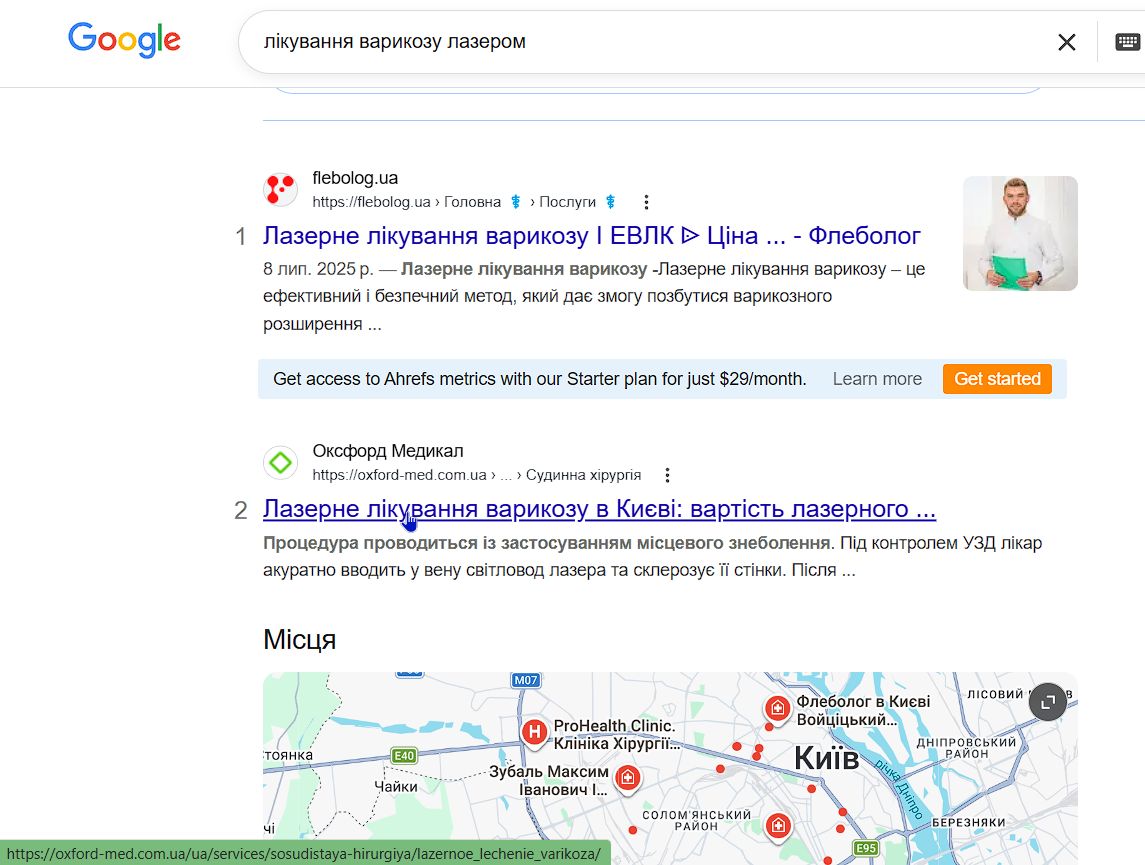The width and height of the screenshot is (1145, 865).
Task: Click the flebolog.ua site name
Action: click(x=355, y=178)
